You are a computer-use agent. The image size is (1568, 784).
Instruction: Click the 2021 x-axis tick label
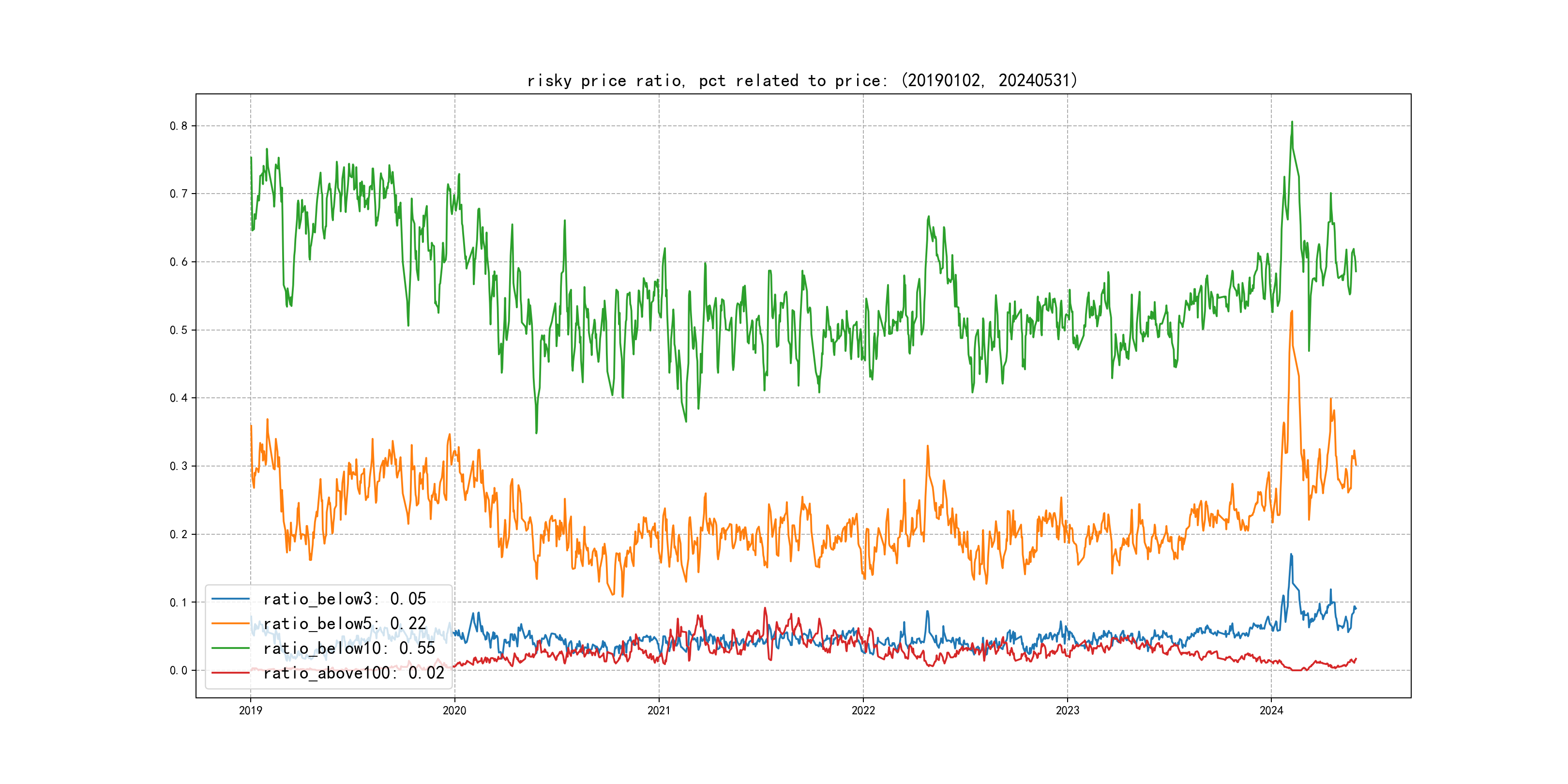[x=659, y=710]
